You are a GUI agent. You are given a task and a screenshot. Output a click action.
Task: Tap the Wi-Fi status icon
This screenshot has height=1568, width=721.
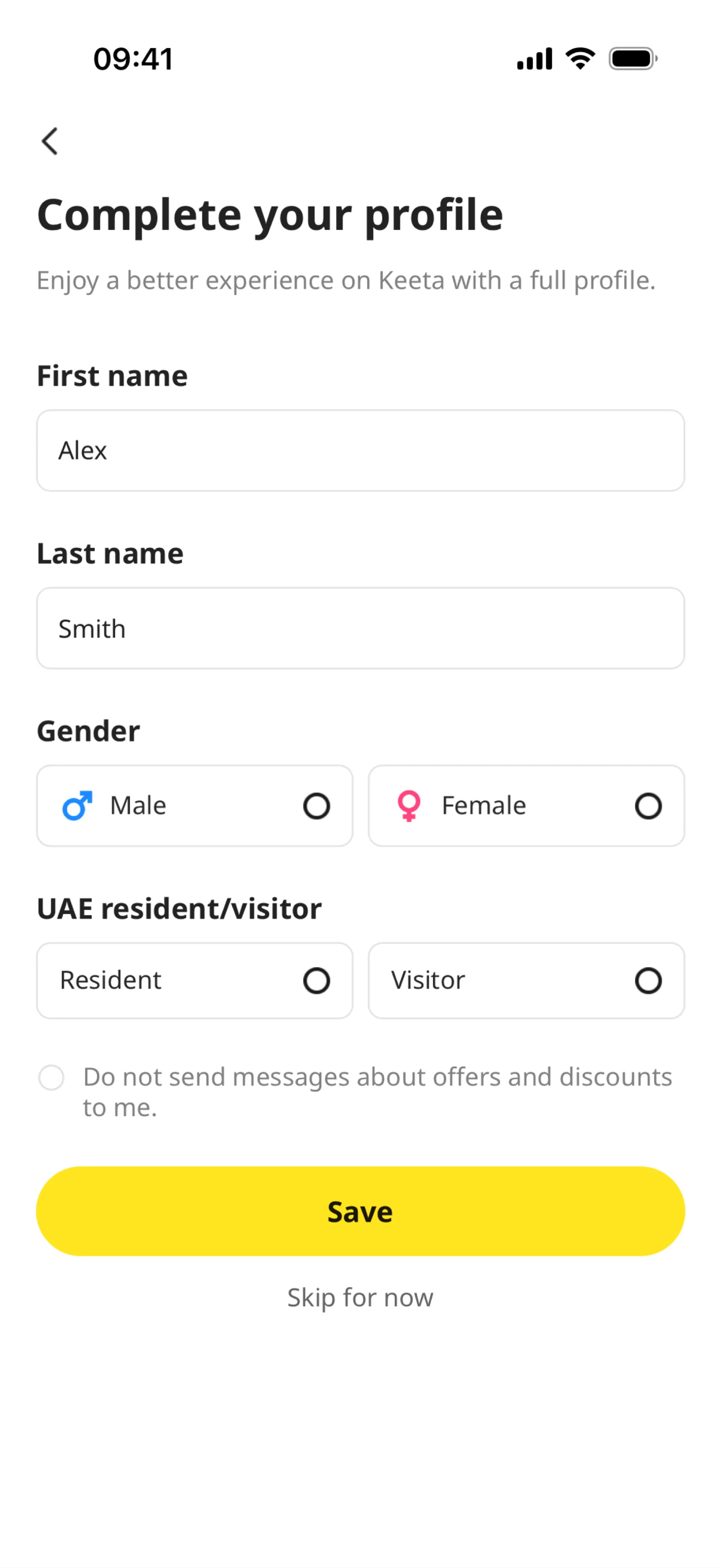click(580, 59)
